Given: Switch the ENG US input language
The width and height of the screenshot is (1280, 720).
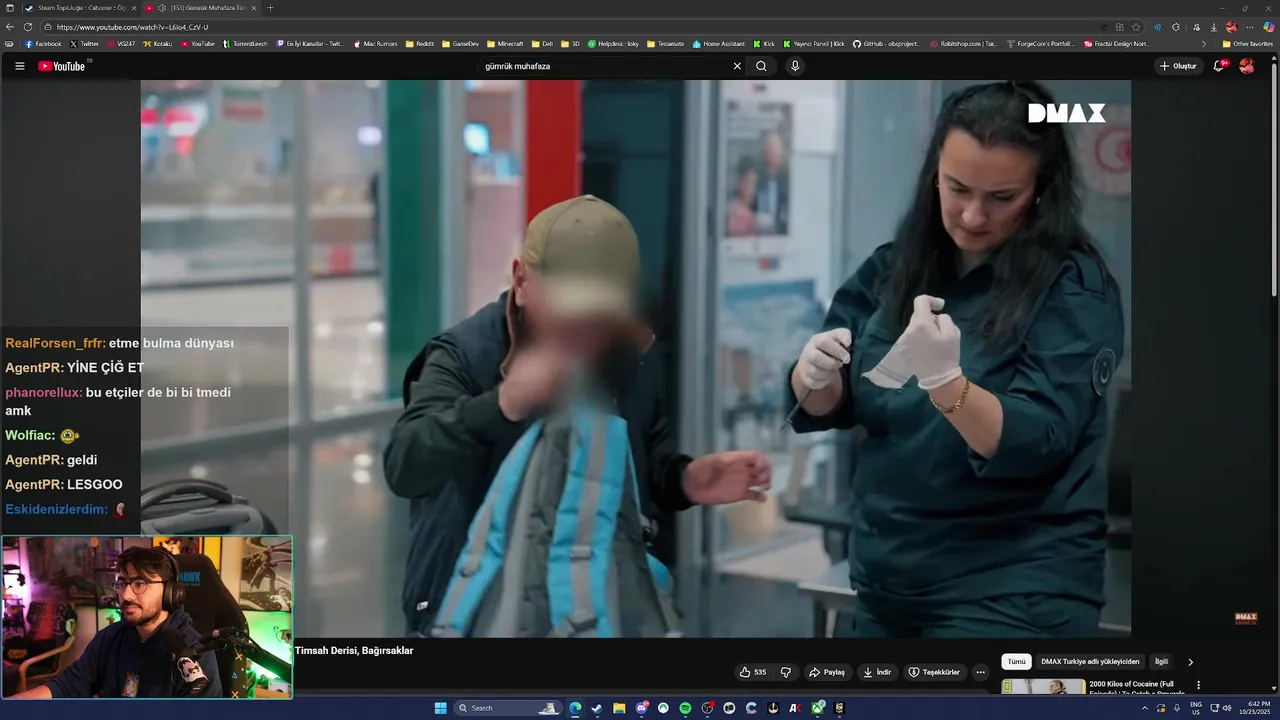Looking at the screenshot, I should click(x=1195, y=708).
